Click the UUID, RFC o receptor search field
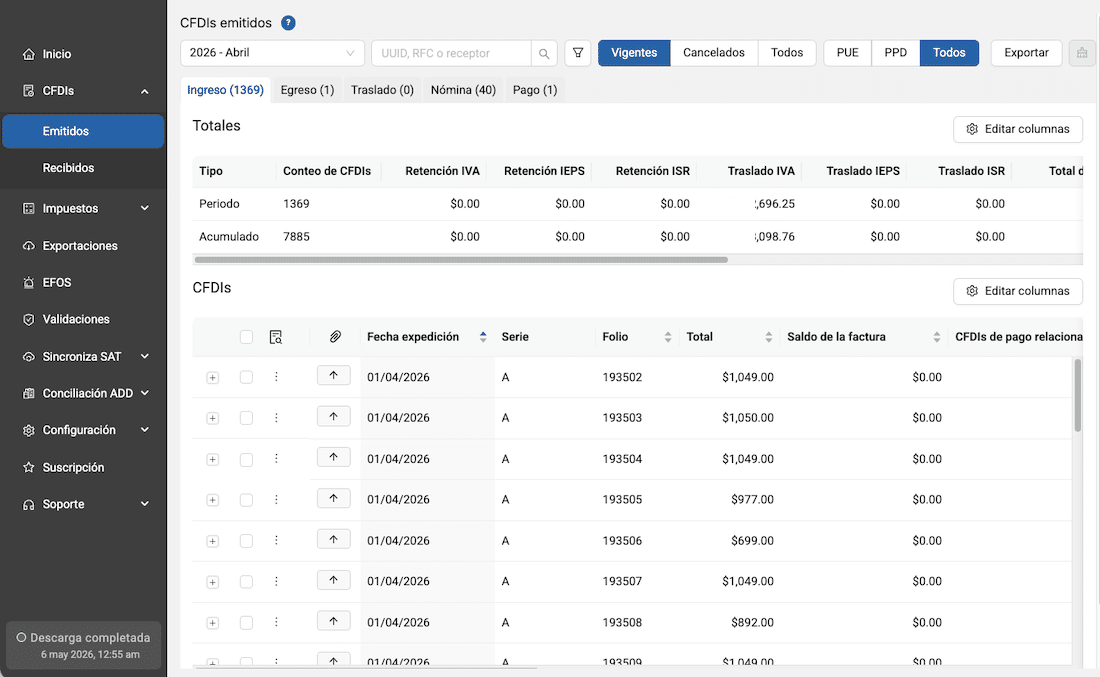Viewport: 1100px width, 677px height. click(451, 53)
